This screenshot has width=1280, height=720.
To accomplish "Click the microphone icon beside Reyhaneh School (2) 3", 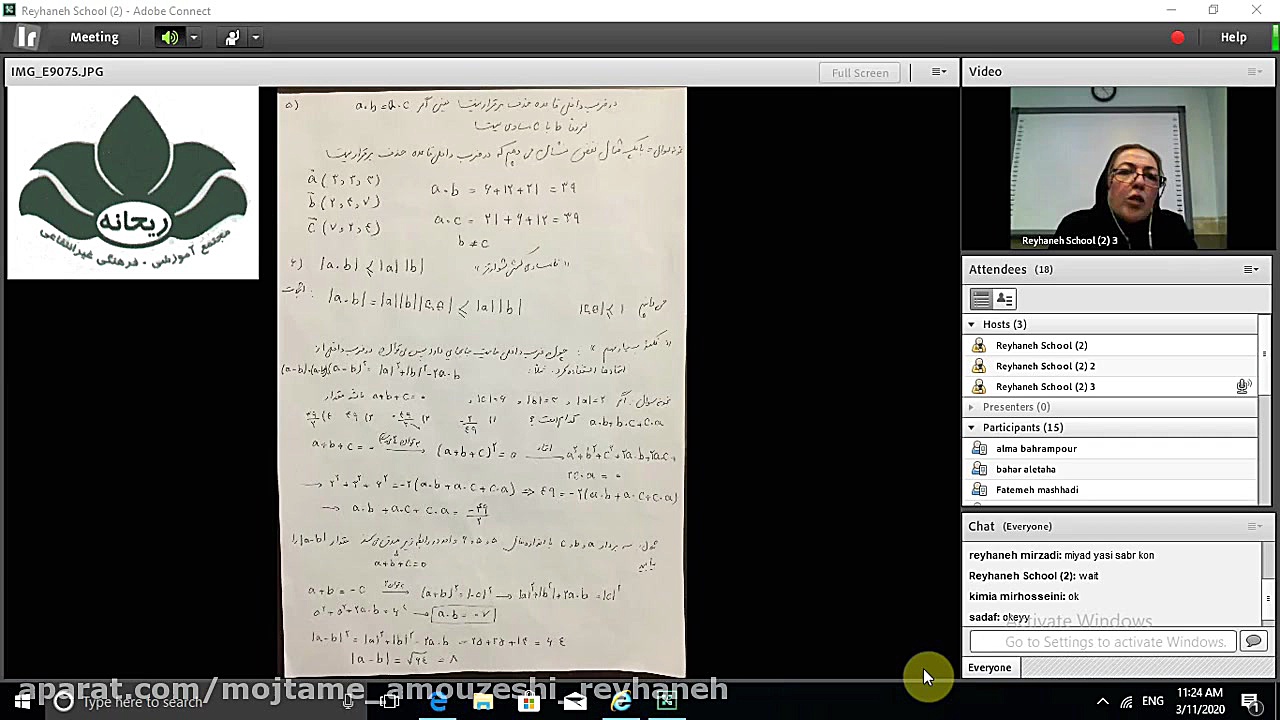I will (1243, 385).
